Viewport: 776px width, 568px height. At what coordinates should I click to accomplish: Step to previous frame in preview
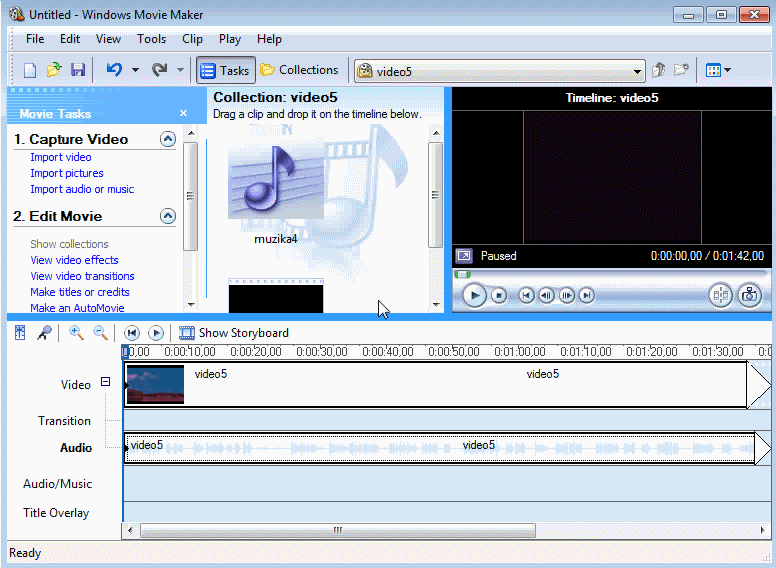[546, 296]
